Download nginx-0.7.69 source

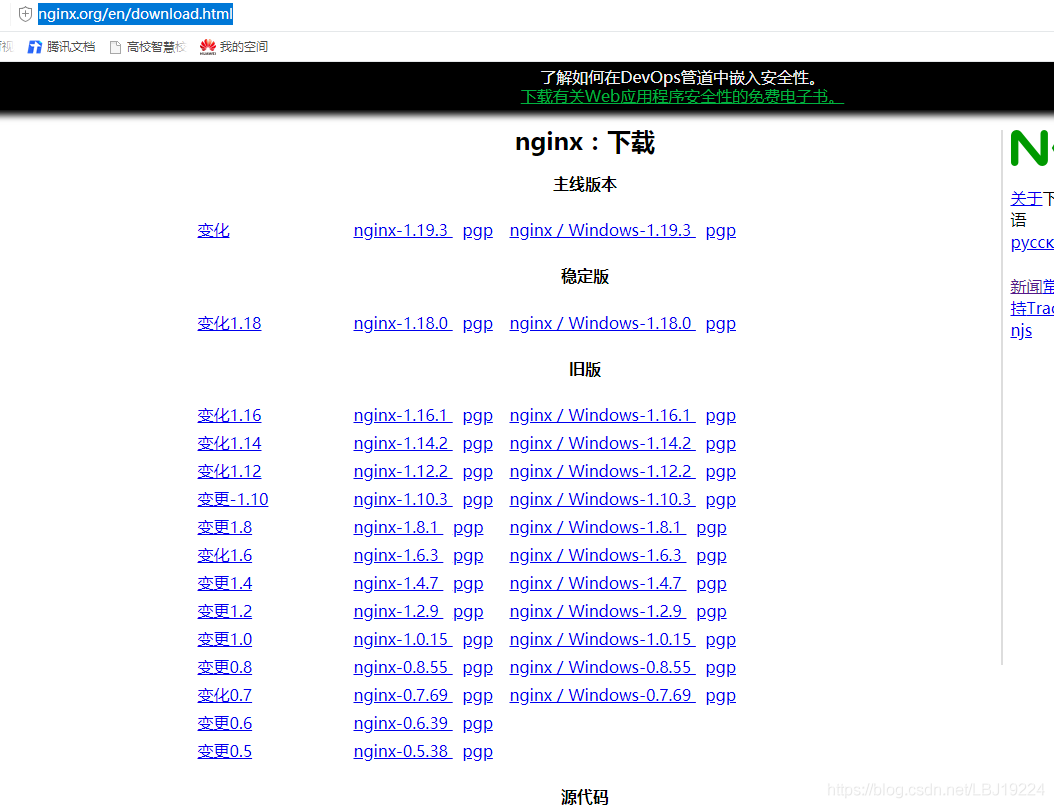tap(403, 696)
